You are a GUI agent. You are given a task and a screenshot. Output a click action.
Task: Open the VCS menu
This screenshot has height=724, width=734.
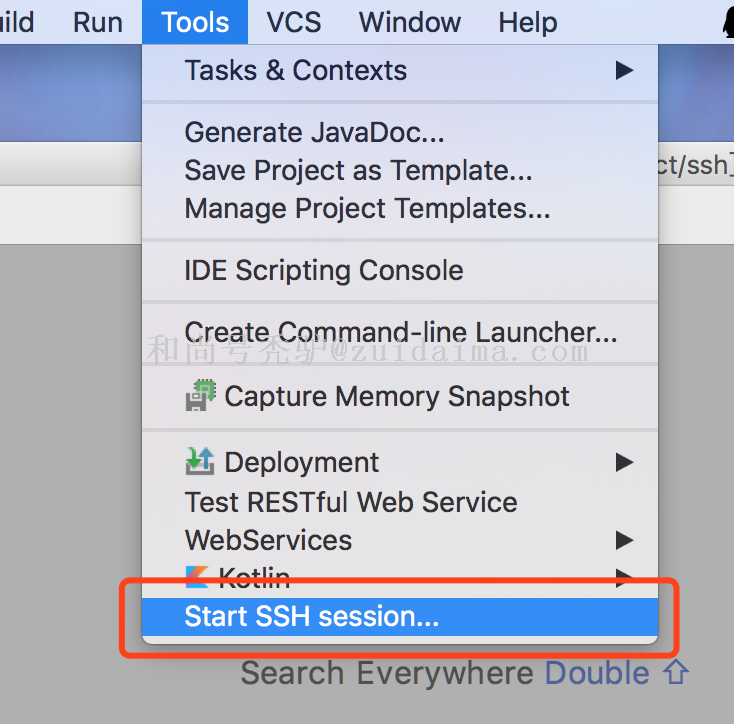pos(293,22)
